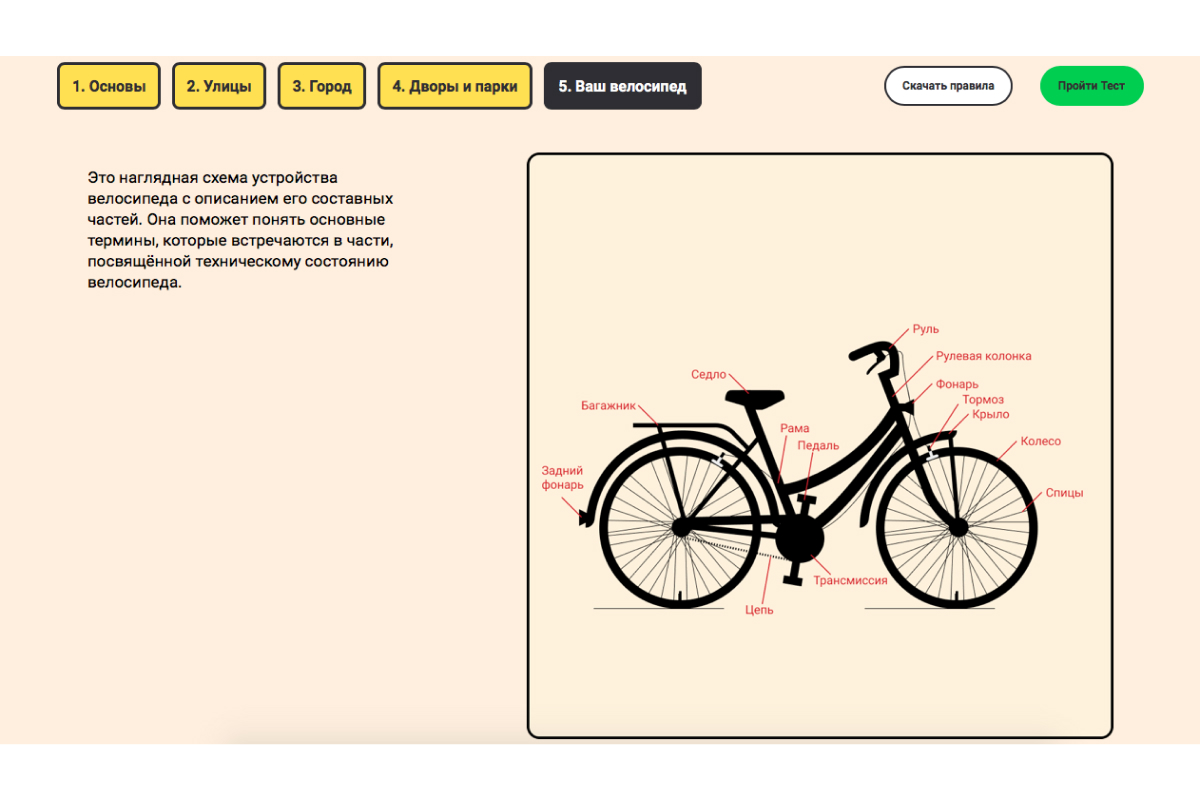This screenshot has width=1200, height=800.
Task: Switch to the '2. Улицы' tab
Action: pyautogui.click(x=219, y=86)
